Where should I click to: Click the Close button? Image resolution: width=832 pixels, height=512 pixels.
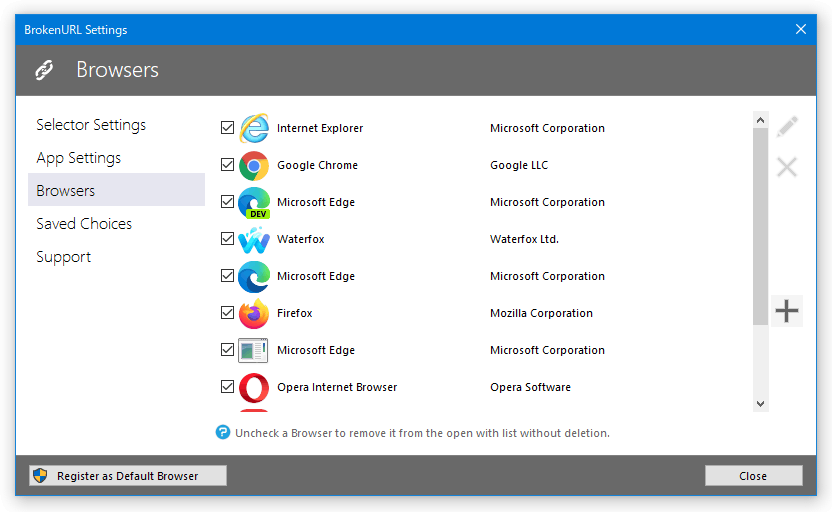point(753,475)
